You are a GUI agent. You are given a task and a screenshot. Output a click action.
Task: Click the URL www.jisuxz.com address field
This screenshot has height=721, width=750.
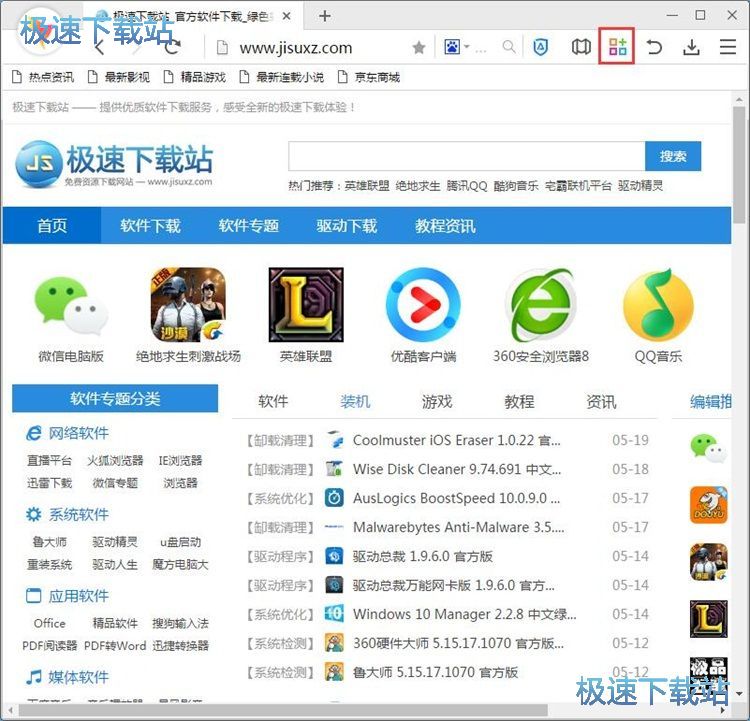click(x=296, y=48)
